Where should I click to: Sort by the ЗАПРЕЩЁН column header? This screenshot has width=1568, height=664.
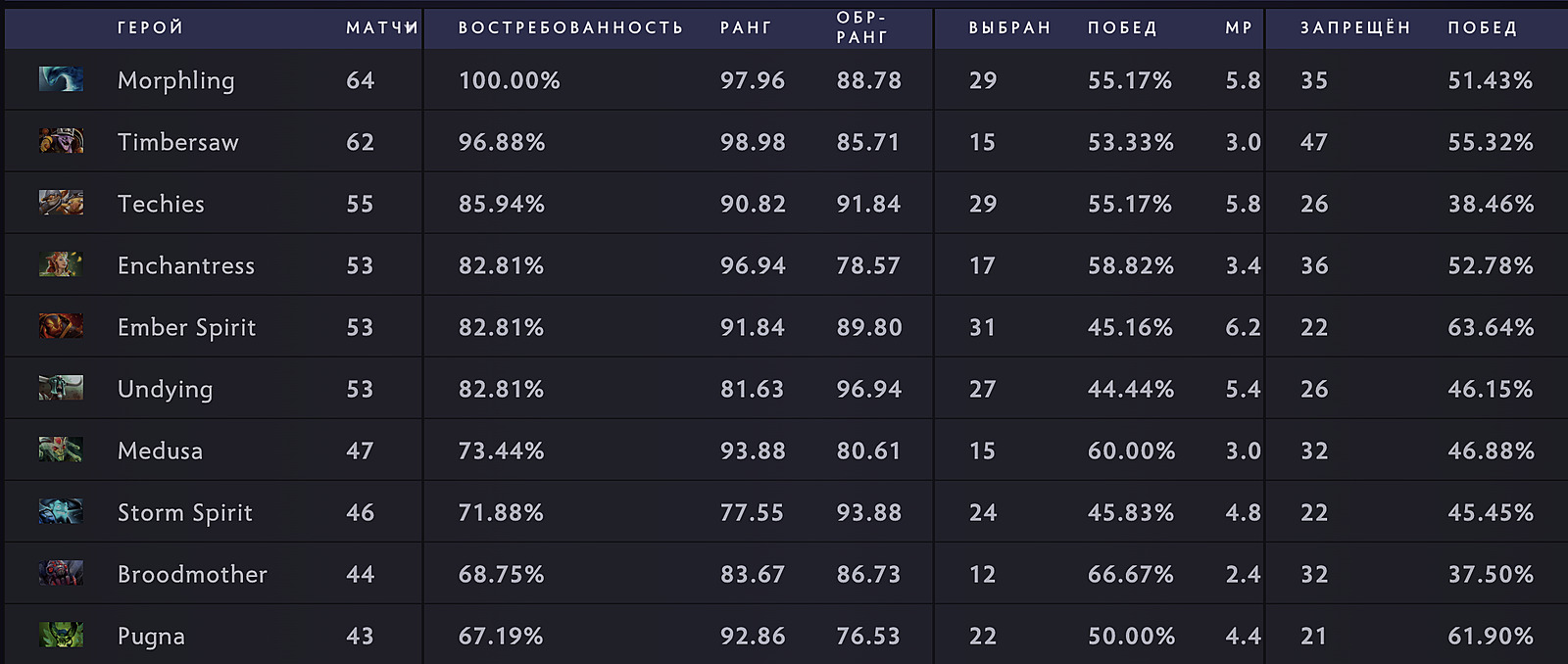[x=1355, y=27]
